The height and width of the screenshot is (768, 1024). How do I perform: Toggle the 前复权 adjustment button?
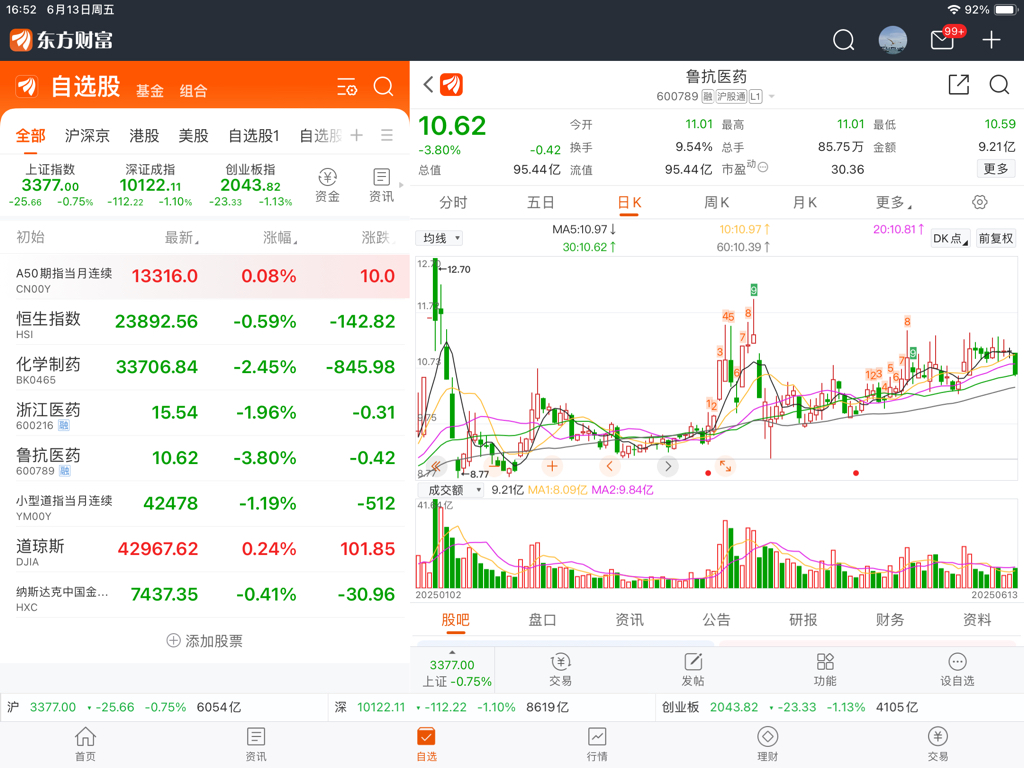pos(995,238)
